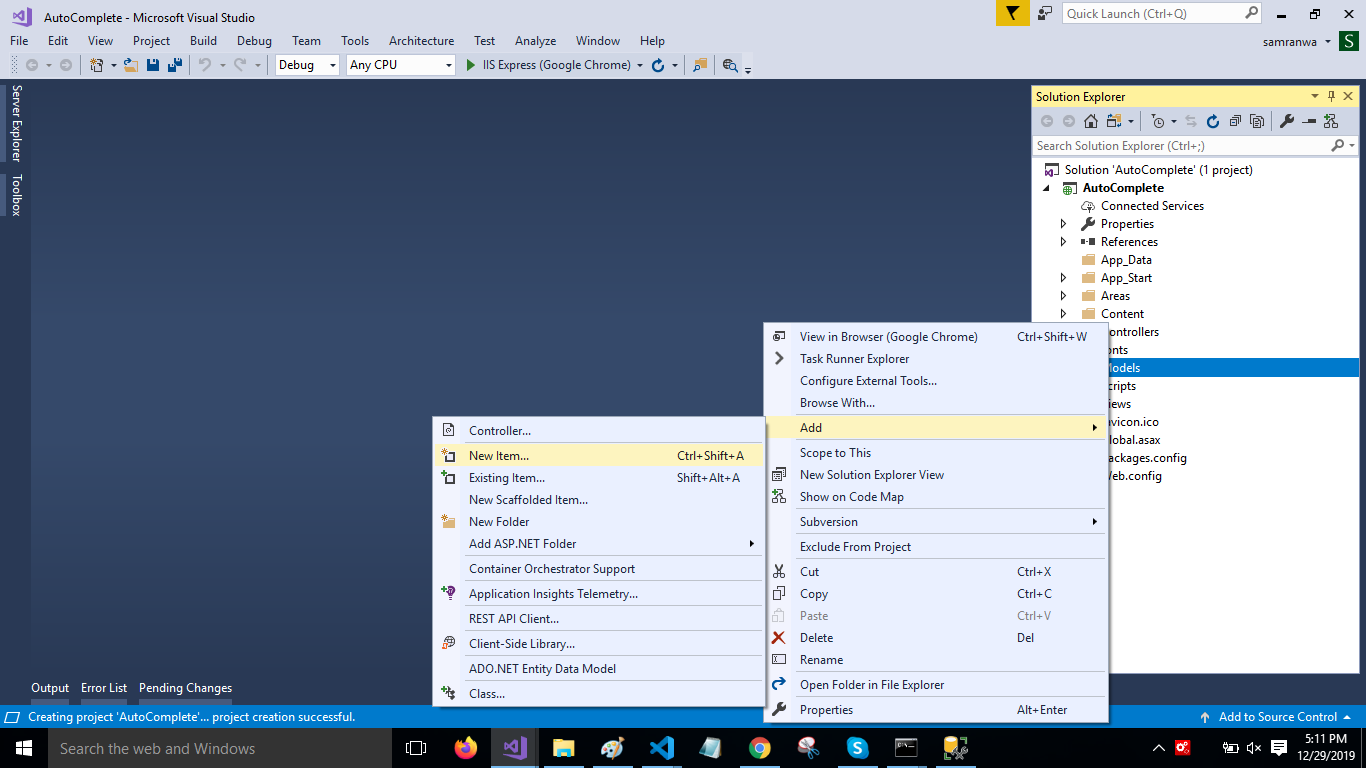Expand the Properties node in project tree
Viewport: 1366px width, 768px height.
coord(1063,224)
